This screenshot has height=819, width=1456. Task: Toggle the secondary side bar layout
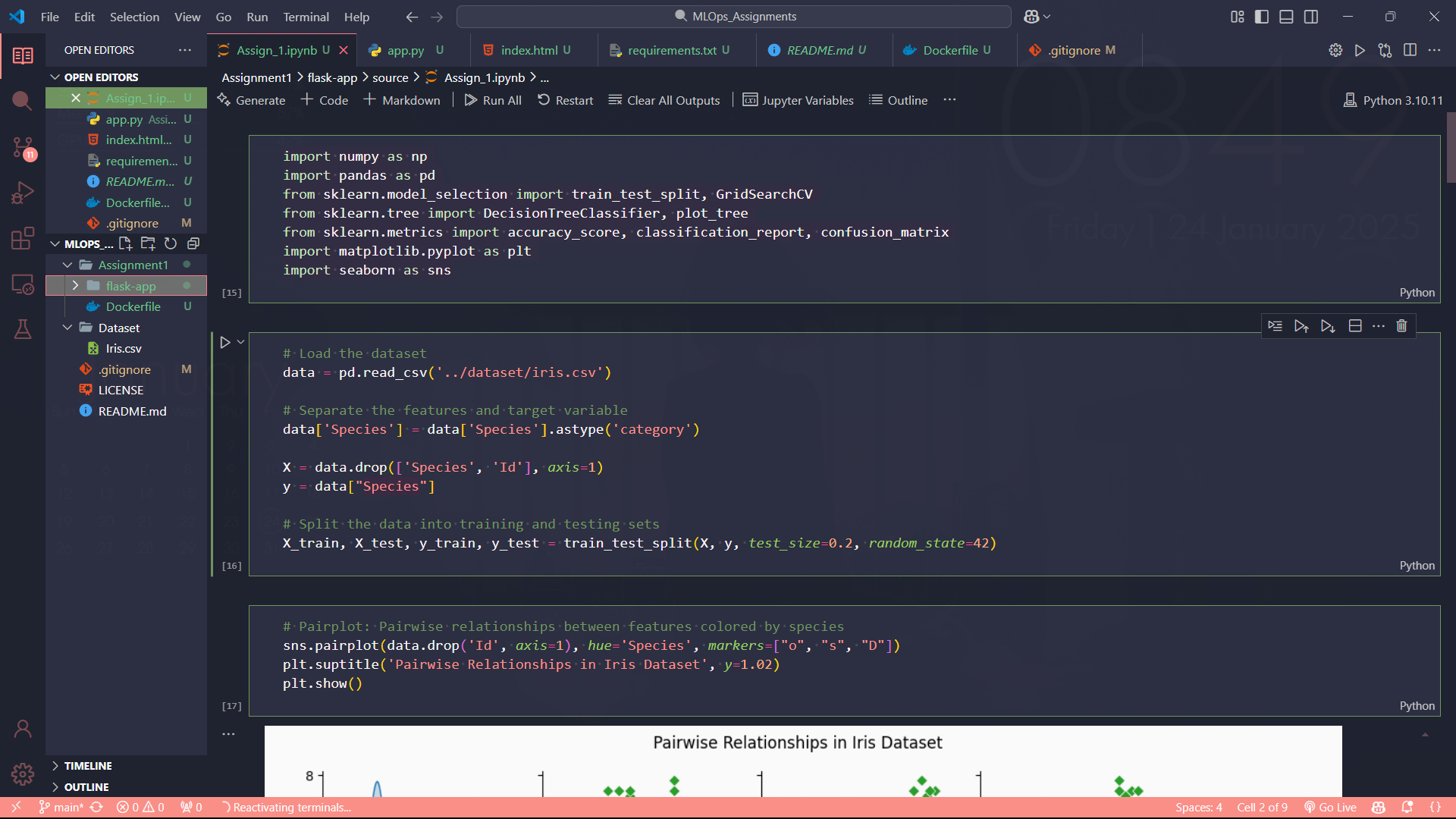tap(1311, 17)
